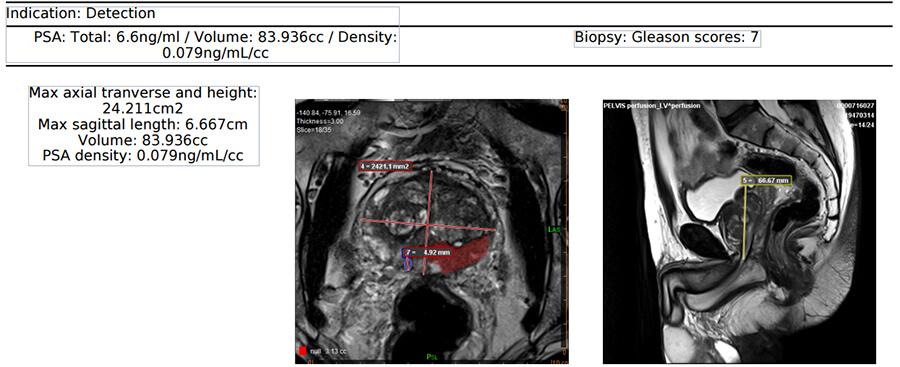Click the Biopsy Gleason scores field
This screenshot has width=900, height=367.
point(667,38)
